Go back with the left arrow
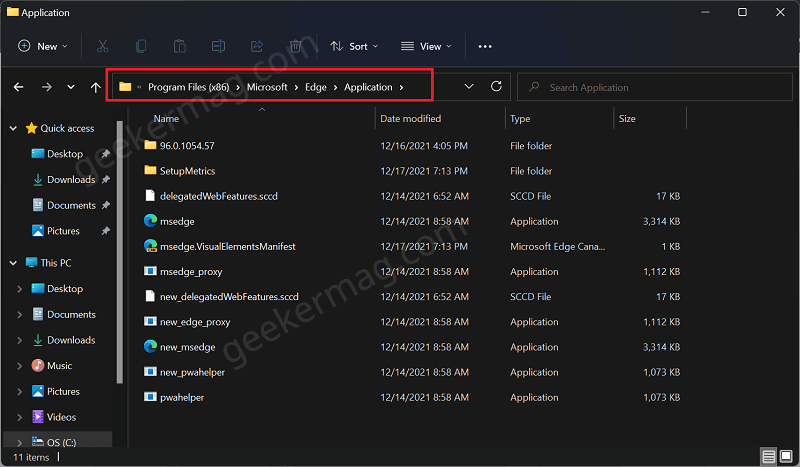 (18, 87)
